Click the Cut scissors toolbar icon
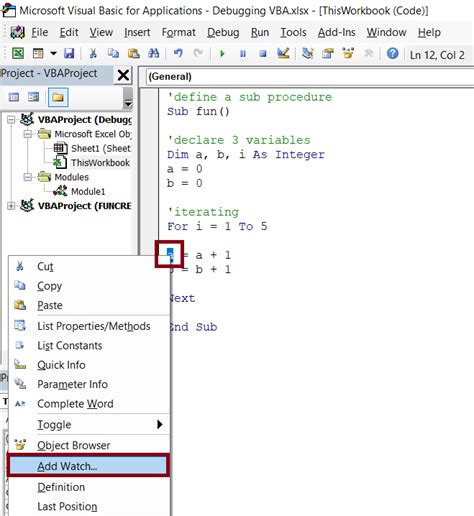 (93, 53)
